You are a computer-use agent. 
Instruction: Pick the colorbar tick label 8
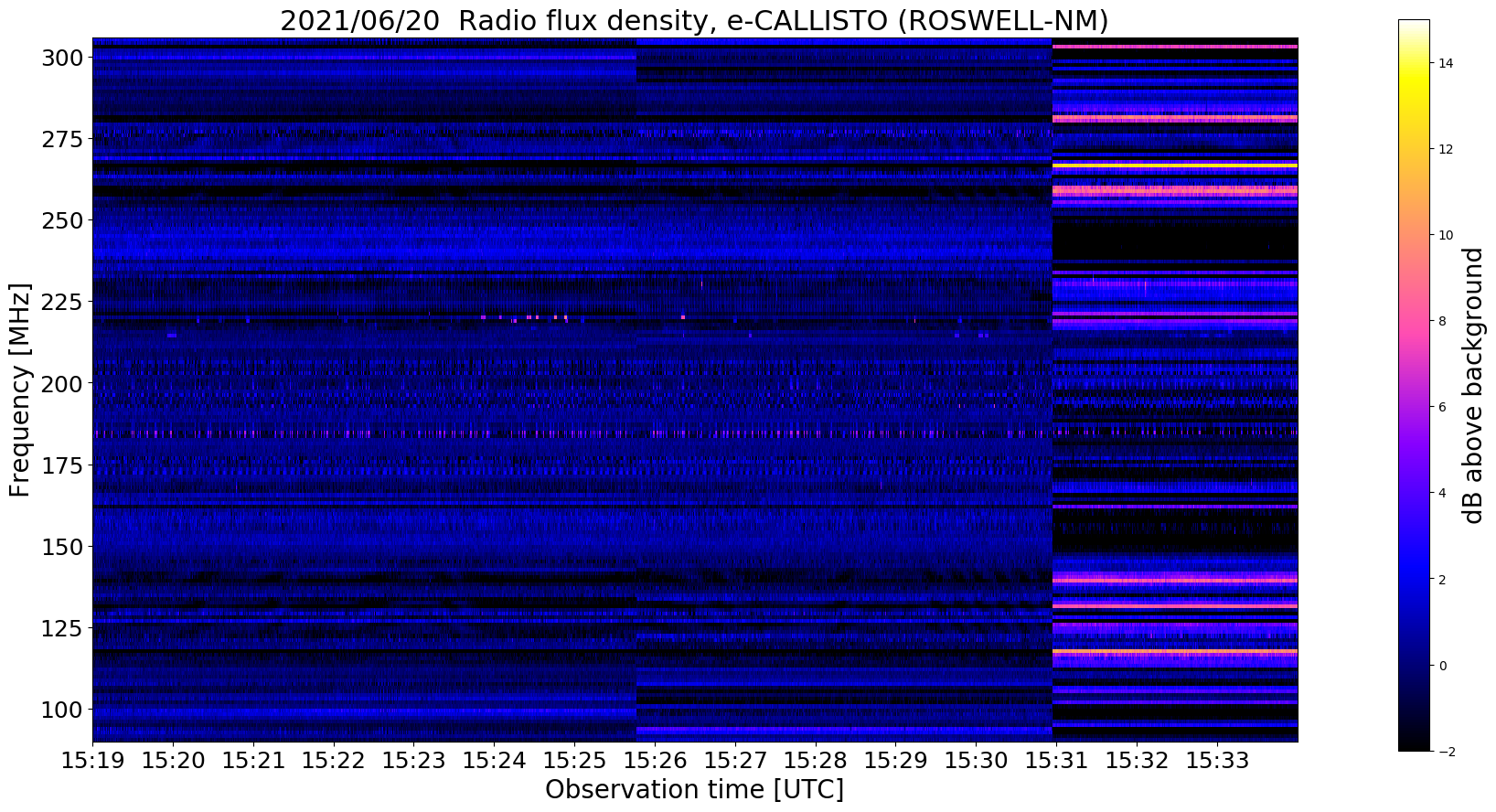(1442, 321)
